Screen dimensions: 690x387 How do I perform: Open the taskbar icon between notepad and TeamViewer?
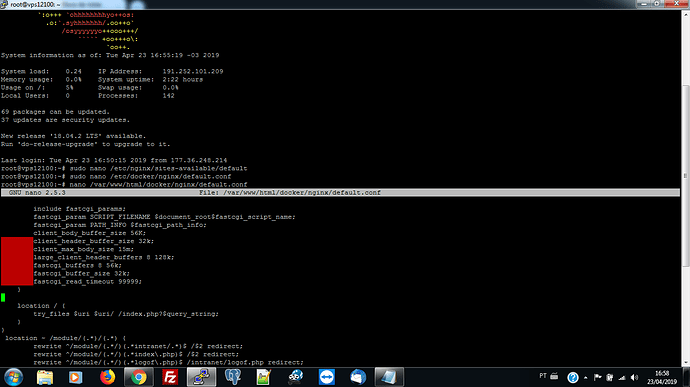coord(295,377)
